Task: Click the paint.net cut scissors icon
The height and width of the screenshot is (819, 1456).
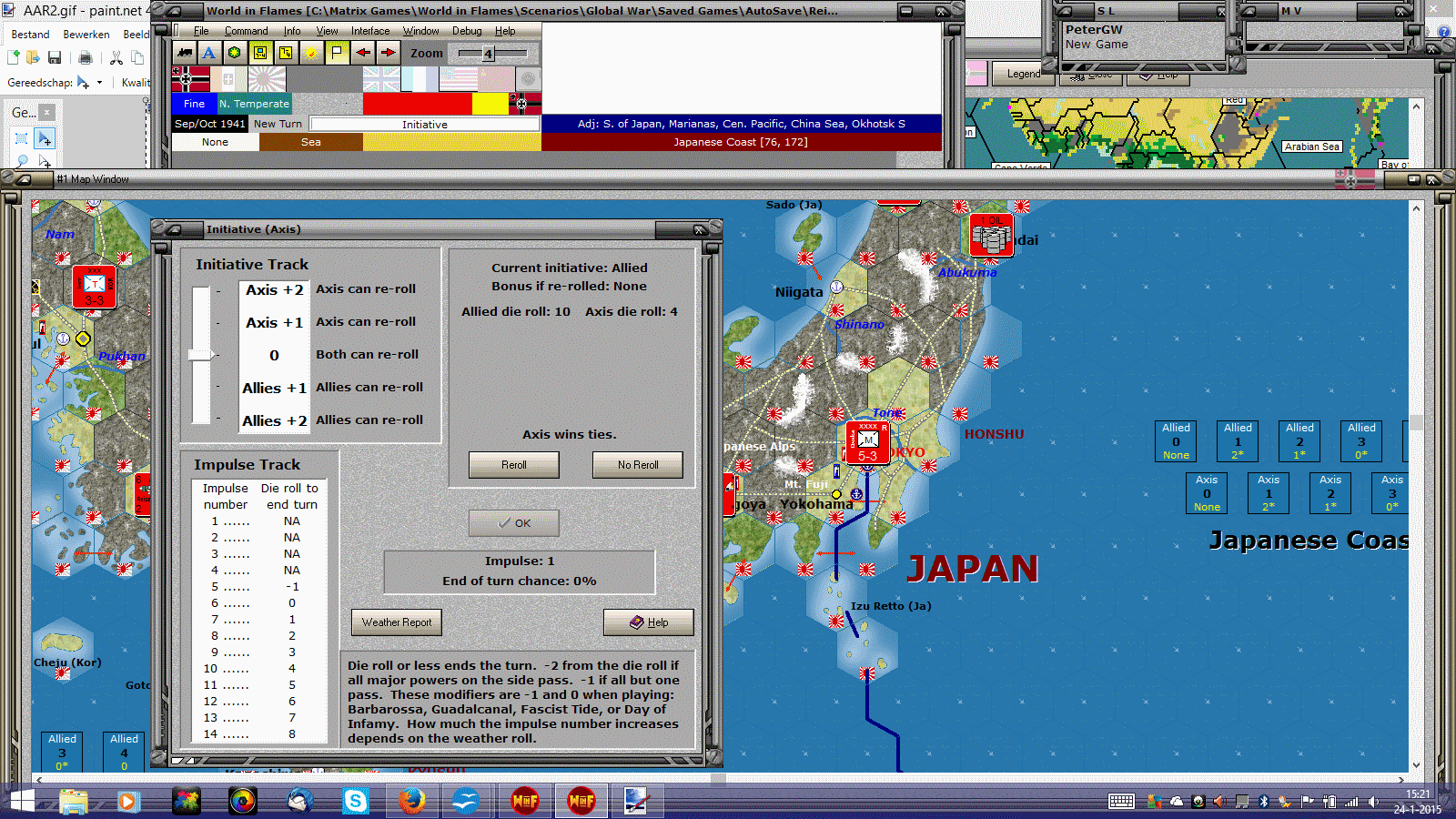Action: 116,58
